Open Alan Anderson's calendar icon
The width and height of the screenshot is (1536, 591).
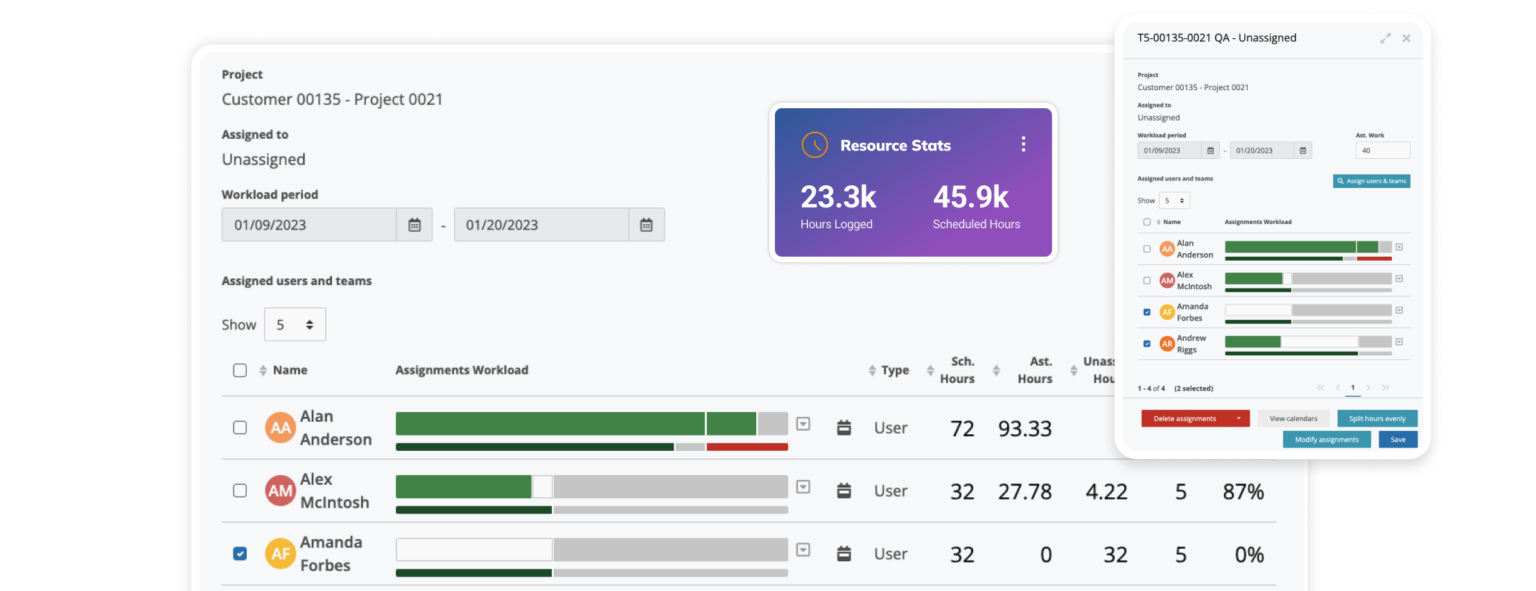[844, 427]
